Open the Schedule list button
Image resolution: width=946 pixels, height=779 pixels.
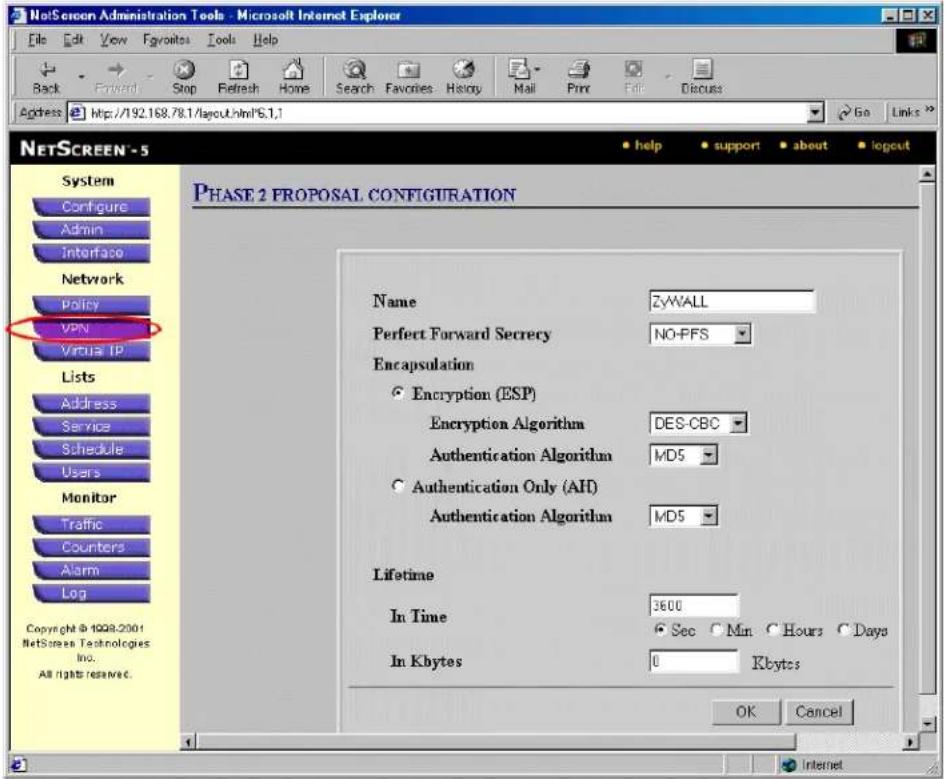(92, 450)
